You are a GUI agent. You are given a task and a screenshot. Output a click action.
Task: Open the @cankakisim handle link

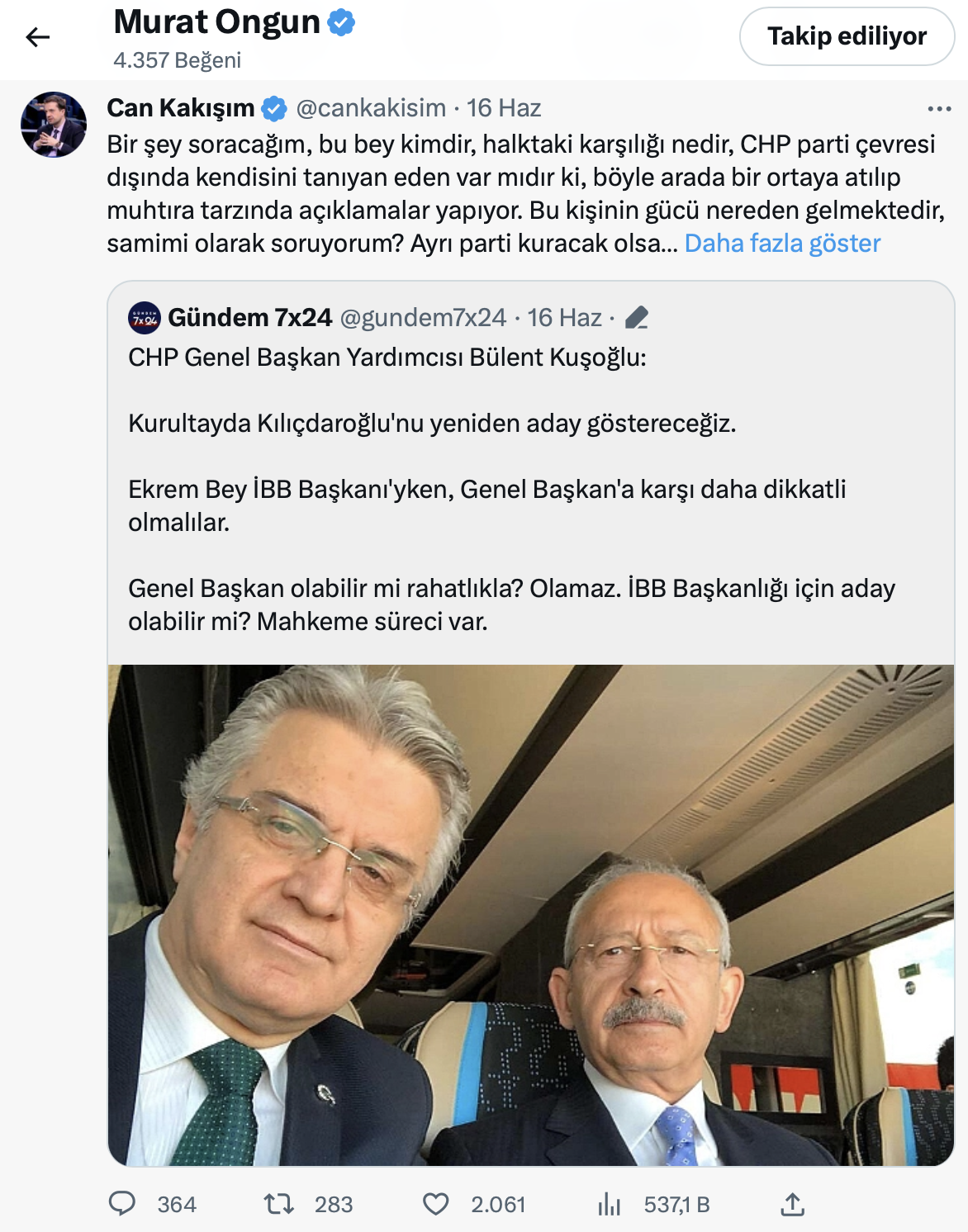tap(371, 108)
